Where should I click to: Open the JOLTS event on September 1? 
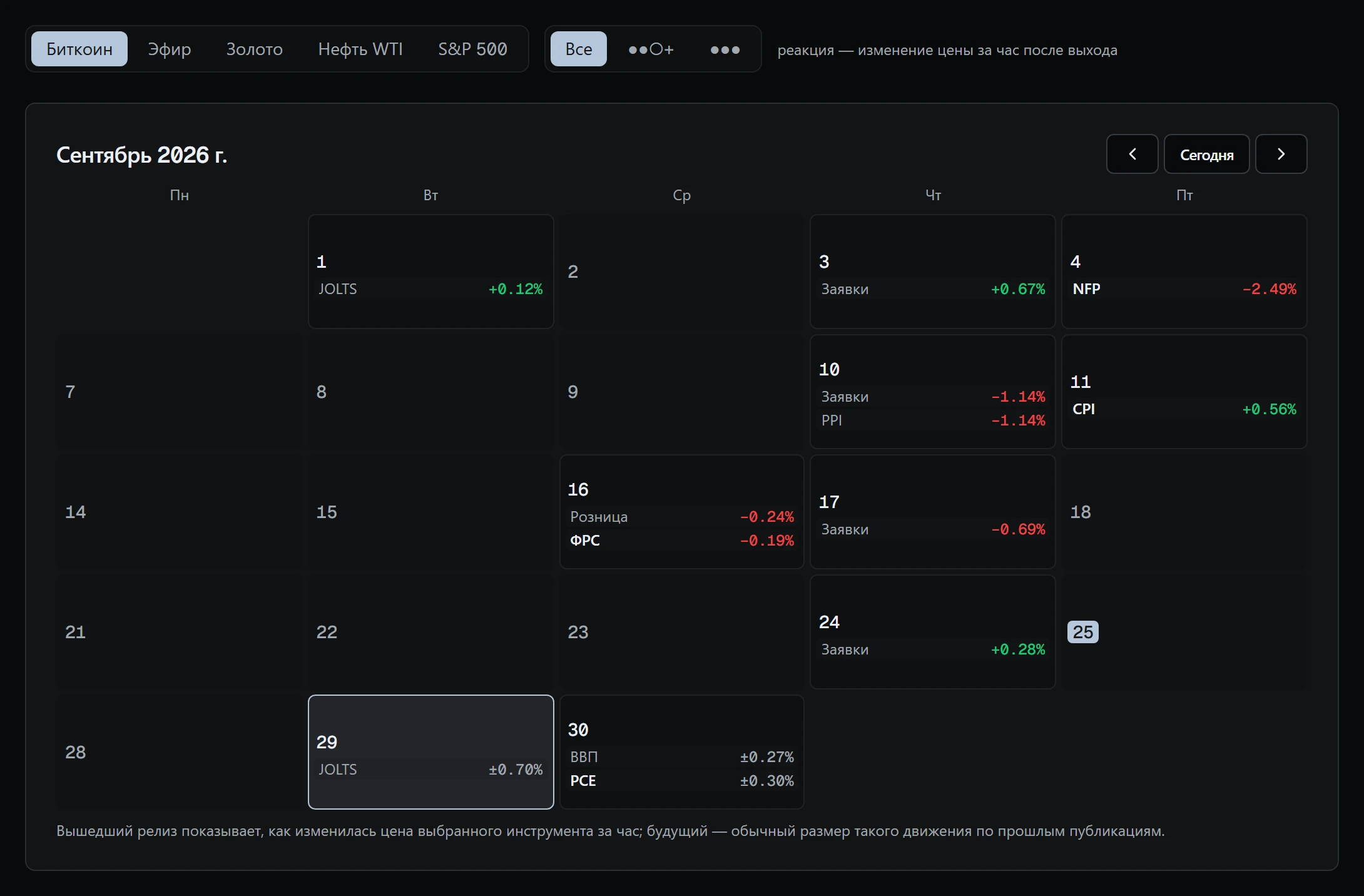(431, 289)
